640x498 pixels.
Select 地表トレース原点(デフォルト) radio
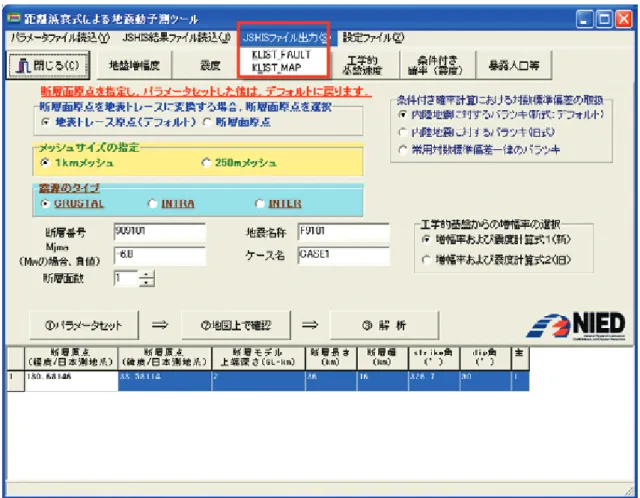tap(46, 122)
